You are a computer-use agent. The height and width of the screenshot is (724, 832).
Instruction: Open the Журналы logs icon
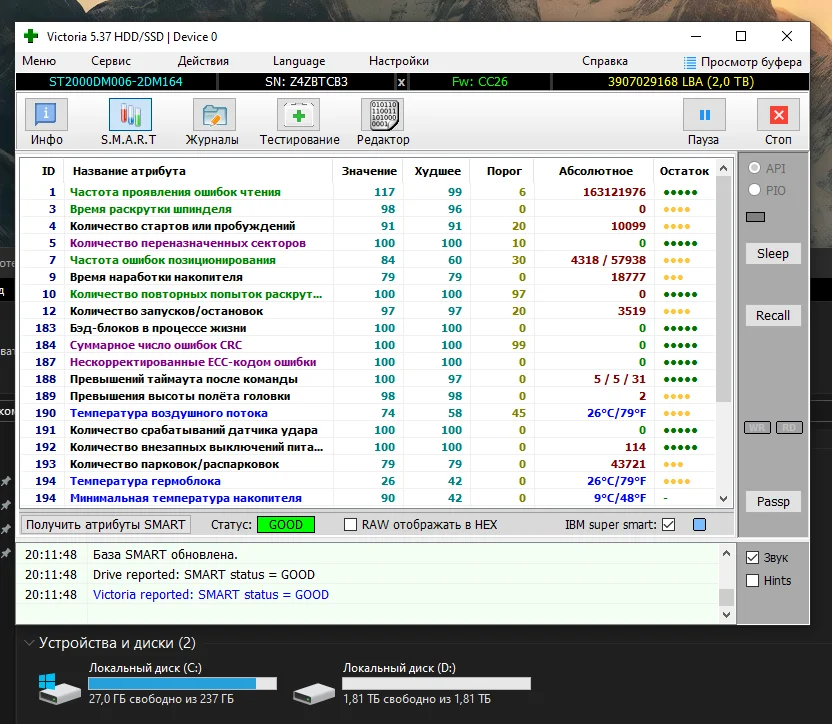pos(214,115)
